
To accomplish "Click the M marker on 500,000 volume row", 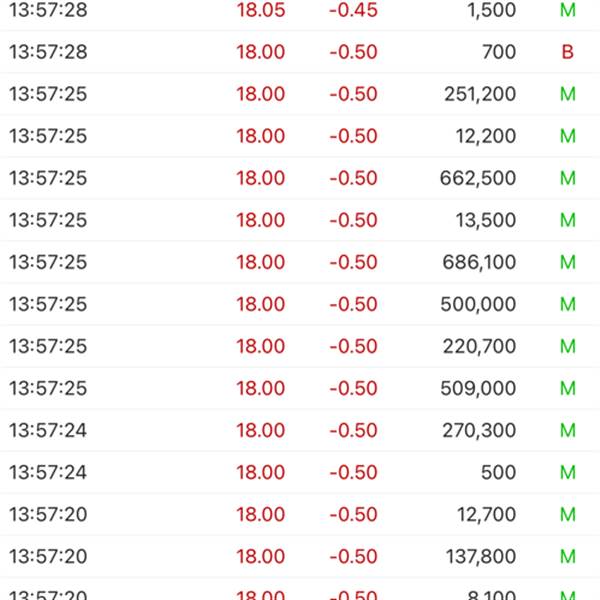I will click(x=568, y=304).
